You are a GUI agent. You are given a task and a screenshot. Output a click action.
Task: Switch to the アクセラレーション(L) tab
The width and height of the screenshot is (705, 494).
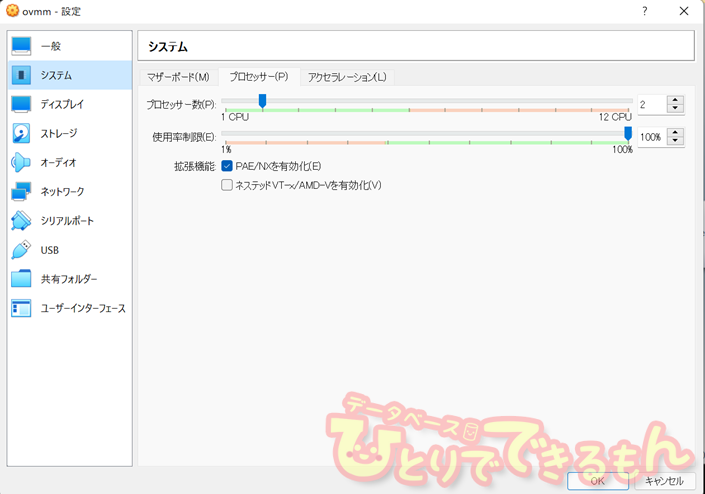coord(347,77)
